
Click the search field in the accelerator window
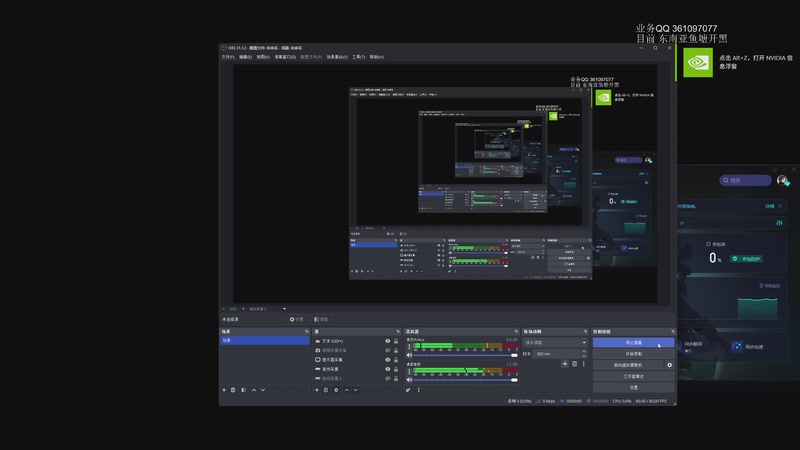pos(745,180)
